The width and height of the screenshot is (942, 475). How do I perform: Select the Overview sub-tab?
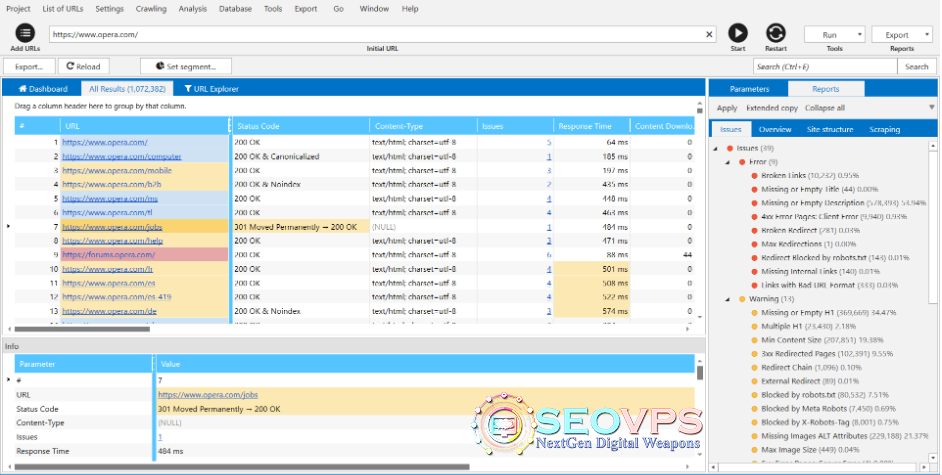775,130
